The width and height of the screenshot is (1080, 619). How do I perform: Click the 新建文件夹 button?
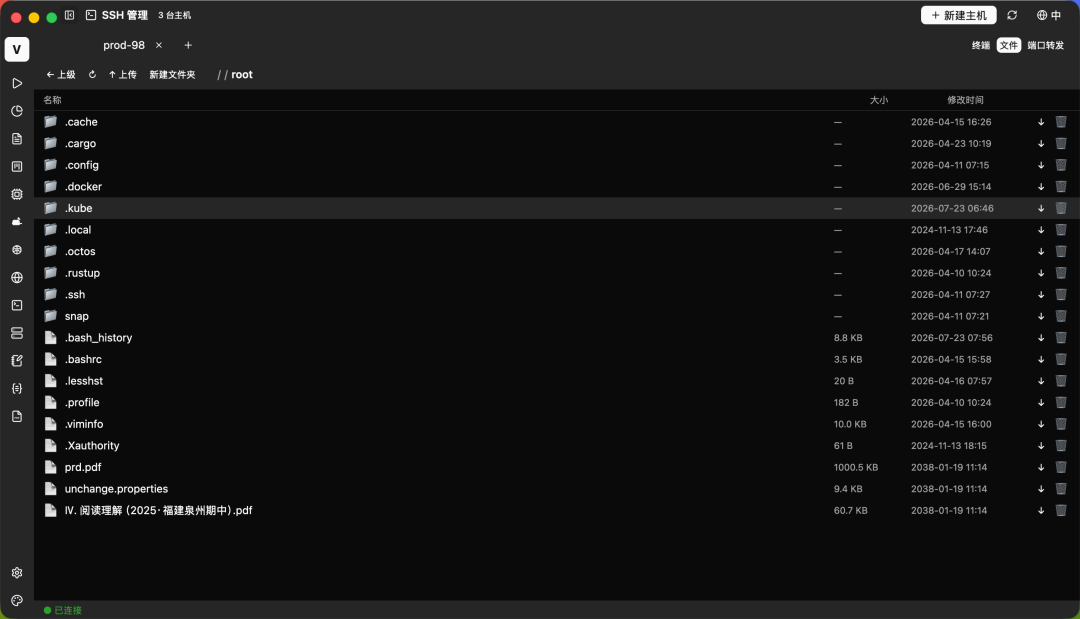(172, 74)
